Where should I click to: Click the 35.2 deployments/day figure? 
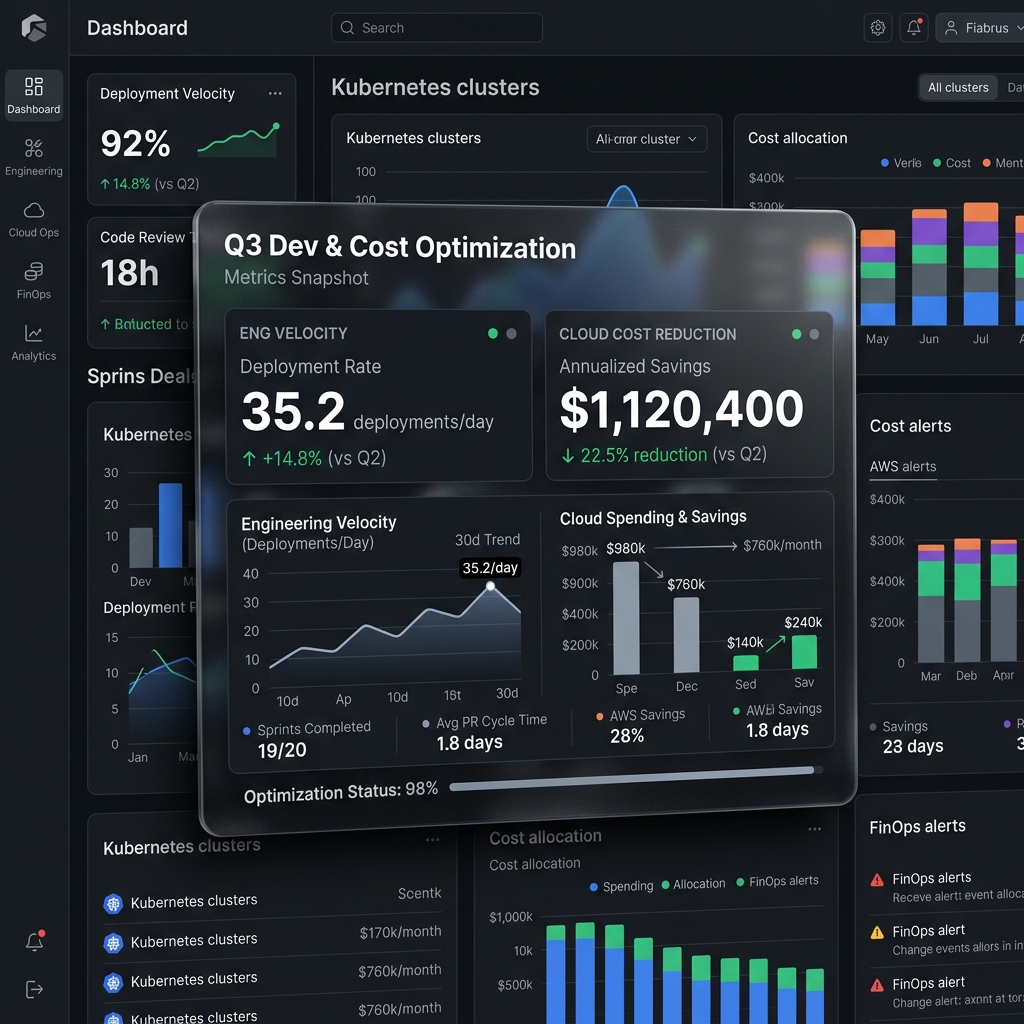tap(367, 412)
